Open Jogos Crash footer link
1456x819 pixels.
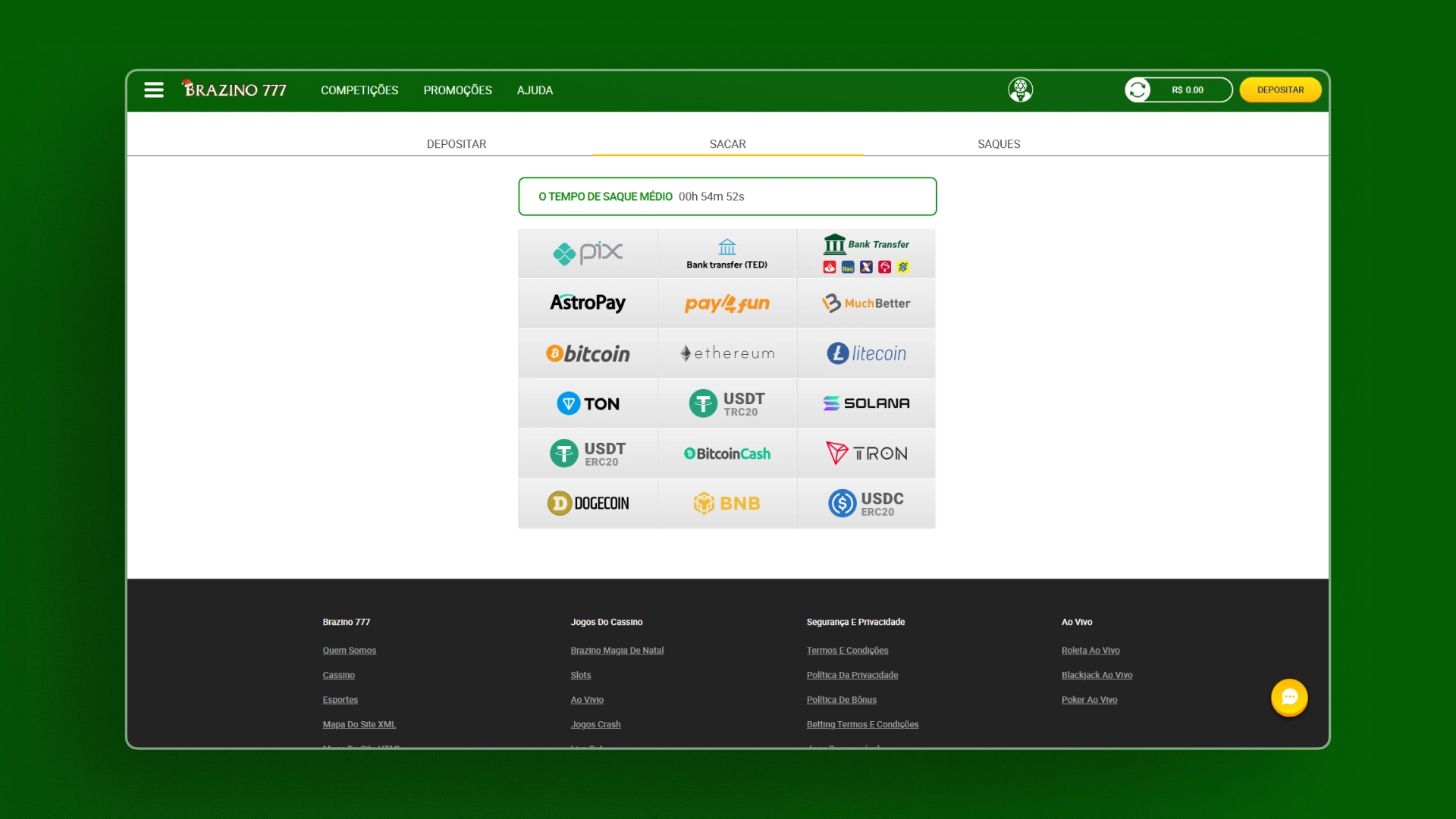coord(595,725)
